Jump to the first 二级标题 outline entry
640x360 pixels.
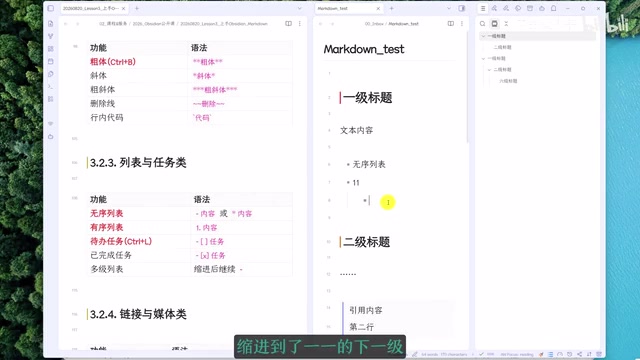(502, 47)
